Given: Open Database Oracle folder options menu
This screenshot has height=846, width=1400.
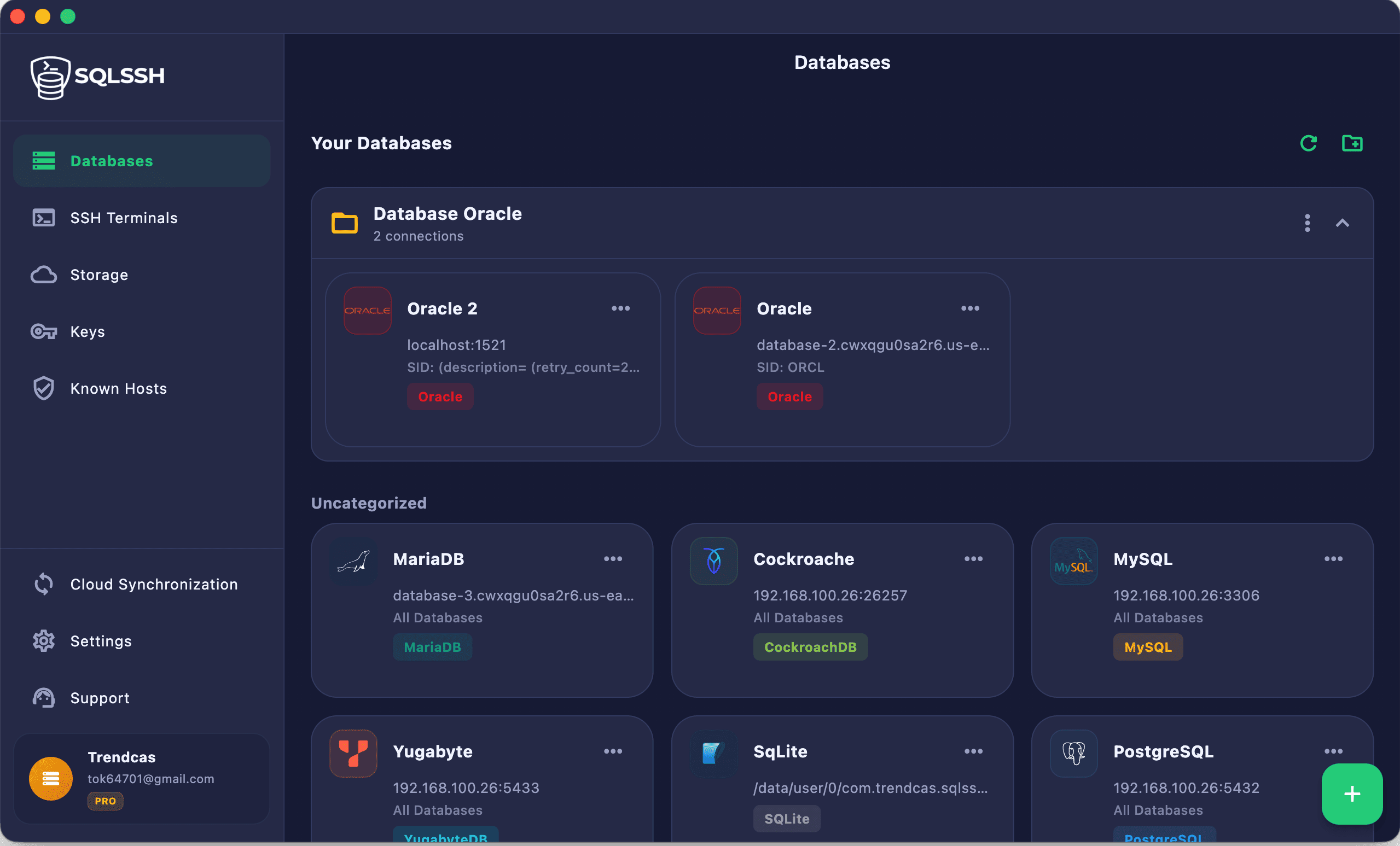Looking at the screenshot, I should tap(1308, 223).
